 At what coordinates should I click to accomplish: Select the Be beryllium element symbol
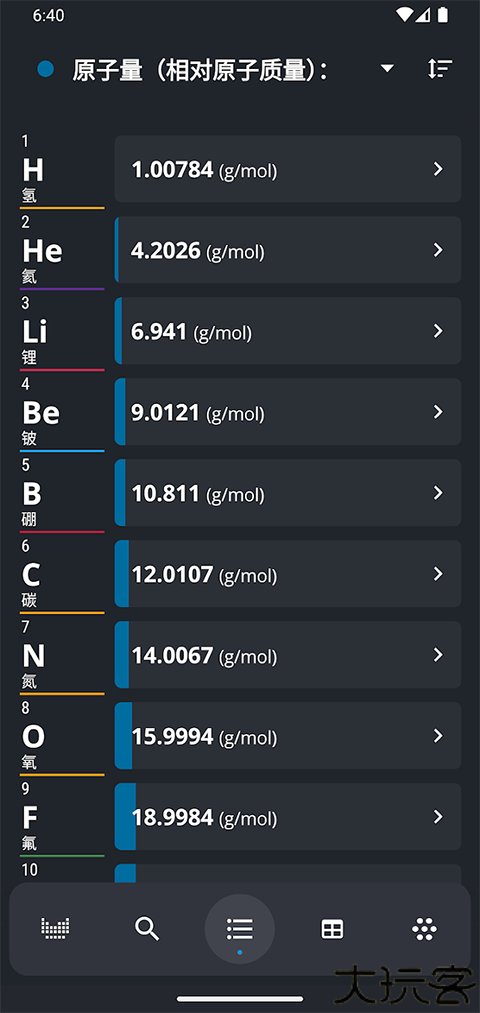pyautogui.click(x=41, y=413)
